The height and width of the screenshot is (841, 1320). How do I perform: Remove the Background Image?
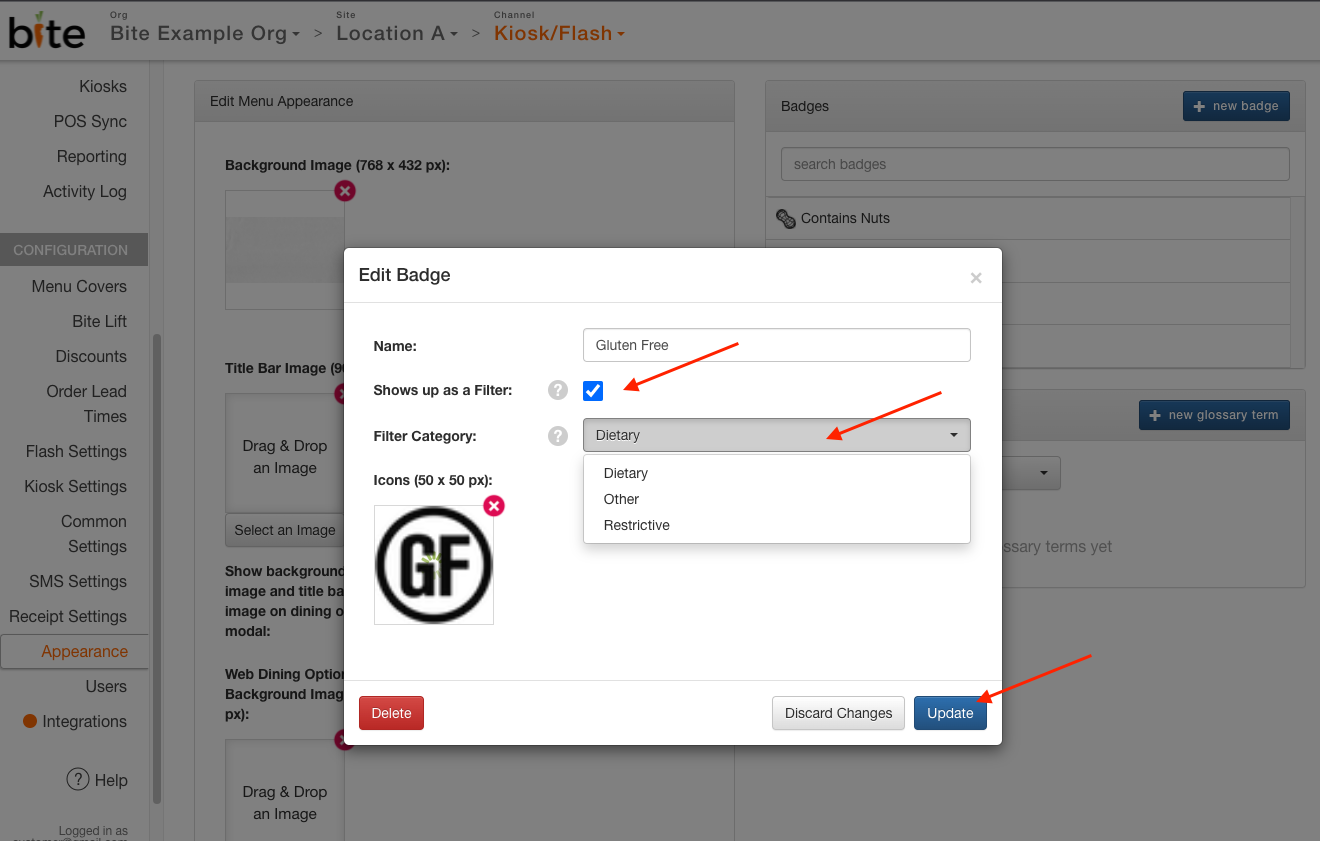click(x=345, y=190)
